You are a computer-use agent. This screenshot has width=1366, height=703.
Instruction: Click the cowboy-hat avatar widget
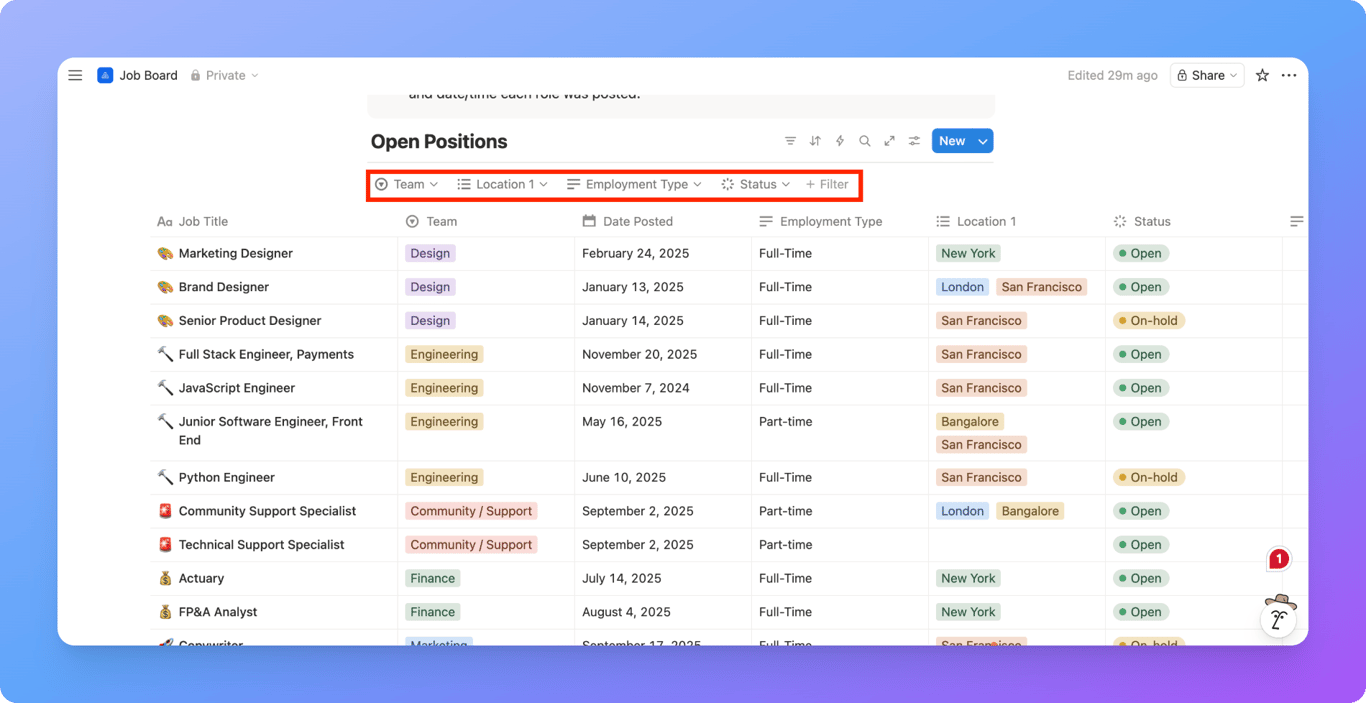pos(1278,618)
